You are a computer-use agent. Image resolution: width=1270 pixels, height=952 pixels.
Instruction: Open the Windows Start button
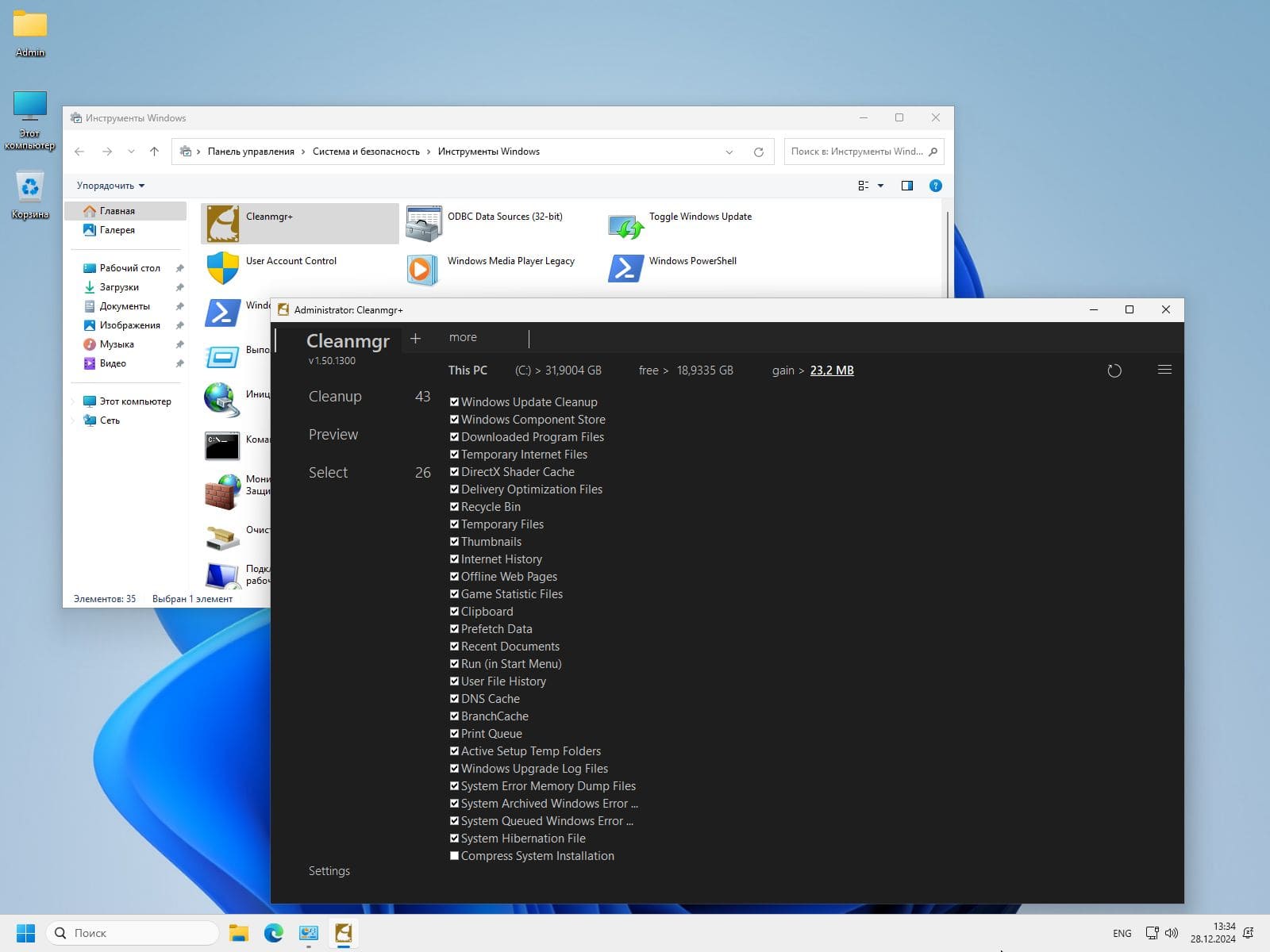pos(25,933)
